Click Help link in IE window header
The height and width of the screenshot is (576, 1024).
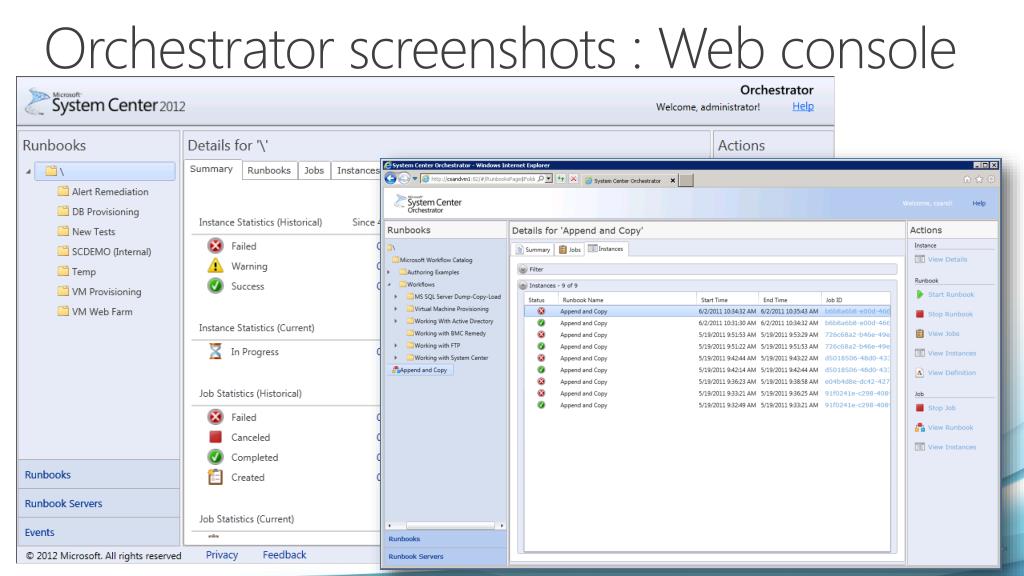(979, 204)
